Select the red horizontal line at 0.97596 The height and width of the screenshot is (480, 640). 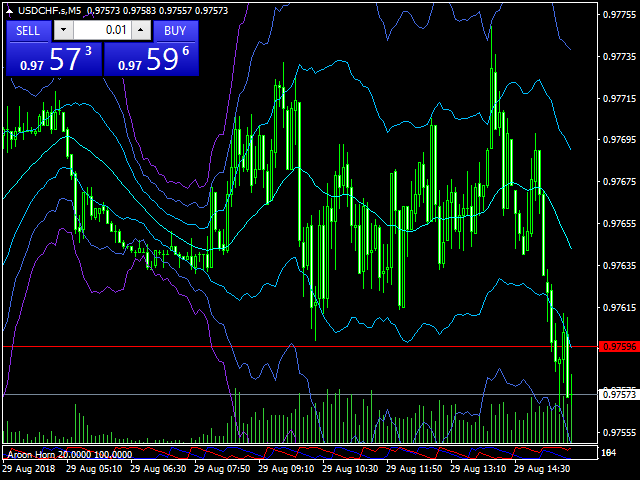click(300, 347)
